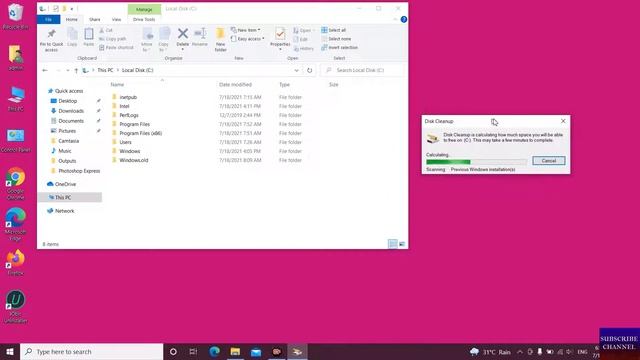Screen dimensions: 640x360
Task: Expand the Properties dropdown arrow
Action: pyautogui.click(x=280, y=49)
